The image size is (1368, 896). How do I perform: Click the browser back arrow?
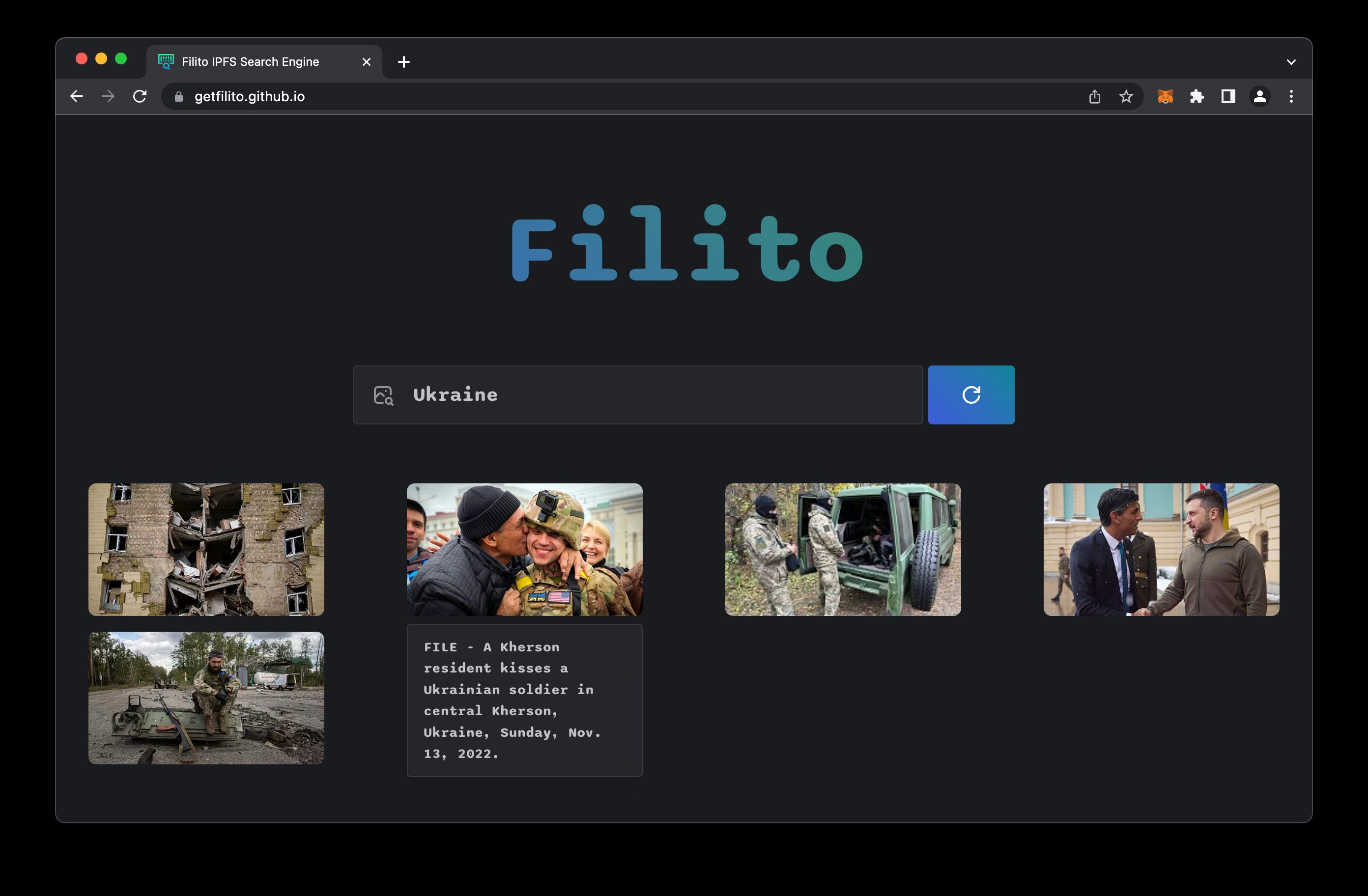pos(77,97)
